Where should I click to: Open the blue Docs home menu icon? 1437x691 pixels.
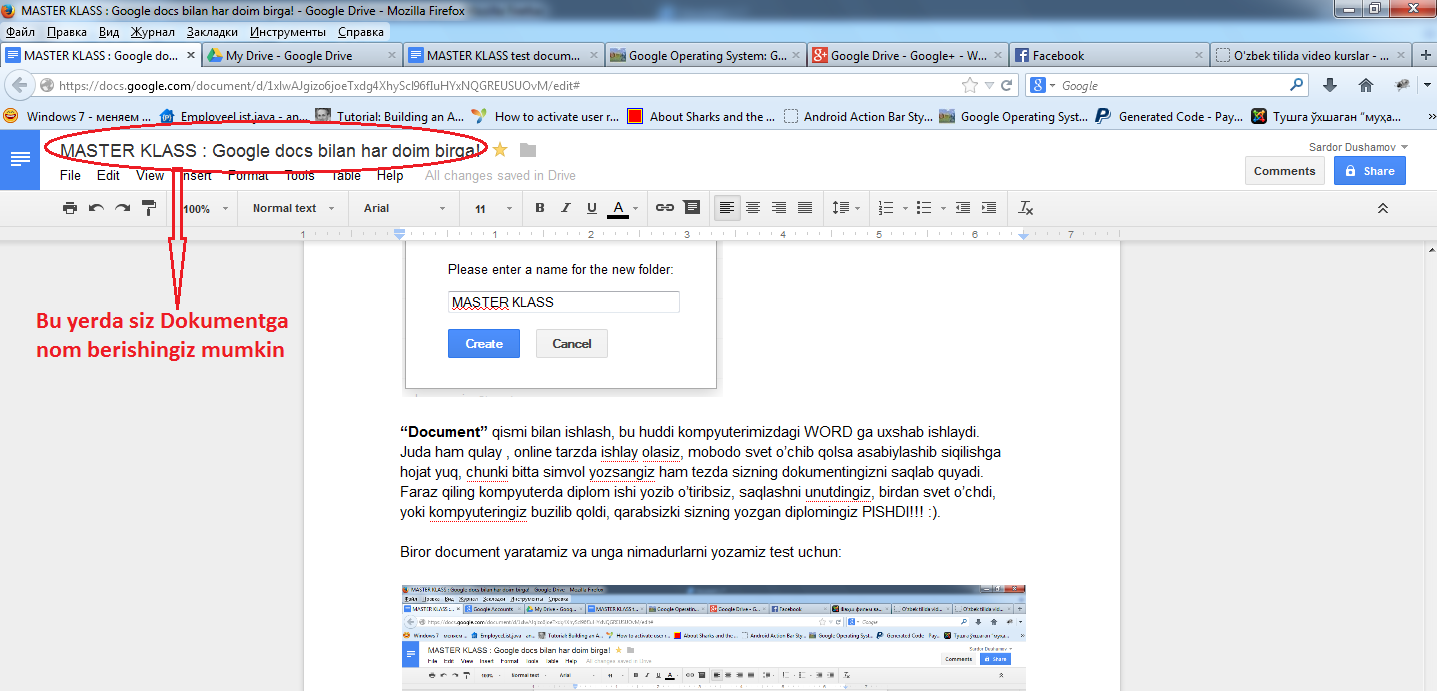point(19,158)
